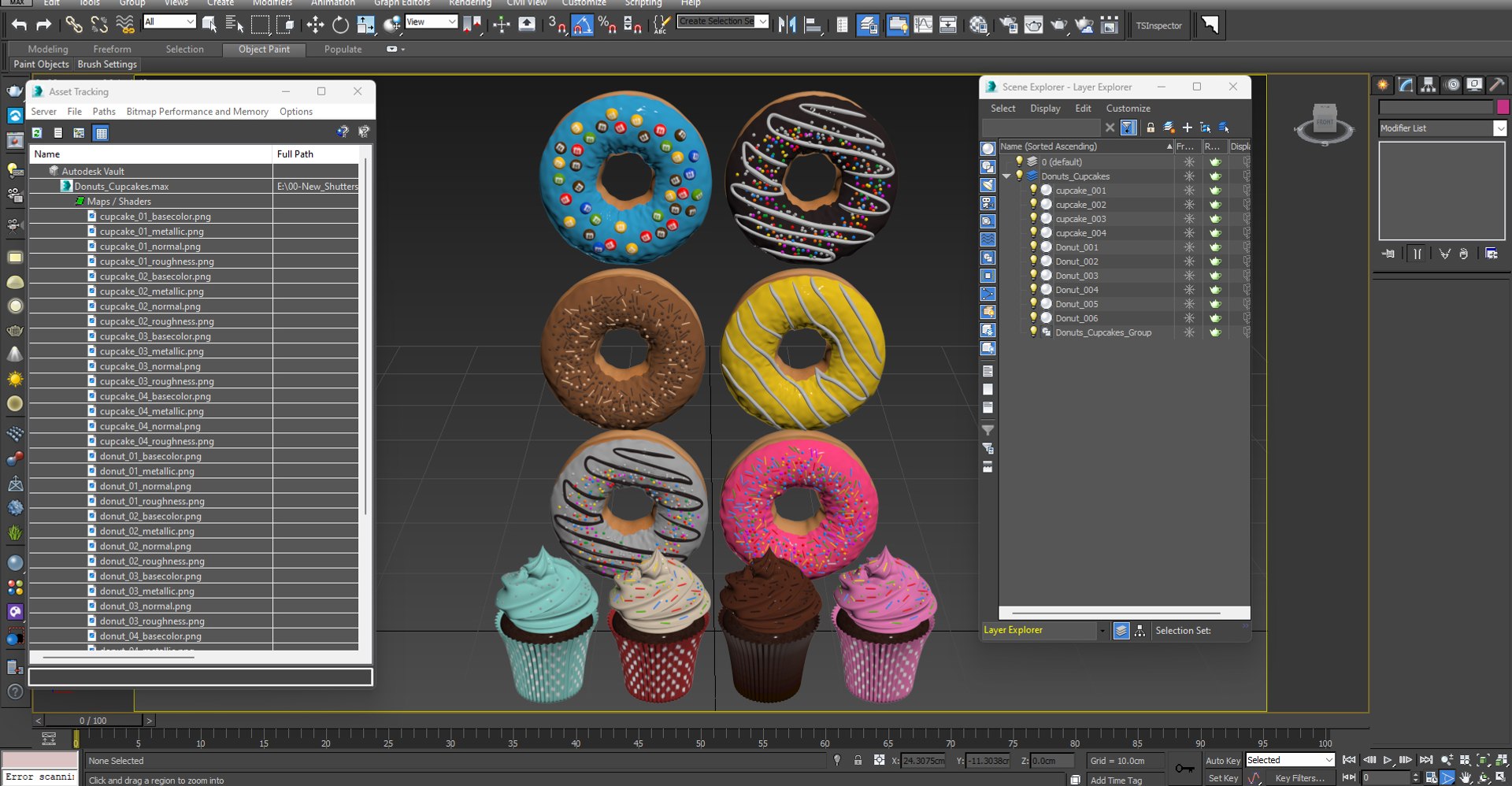Choose the Select Object tool
Viewport: 1512px width, 786px height.
coord(209,25)
